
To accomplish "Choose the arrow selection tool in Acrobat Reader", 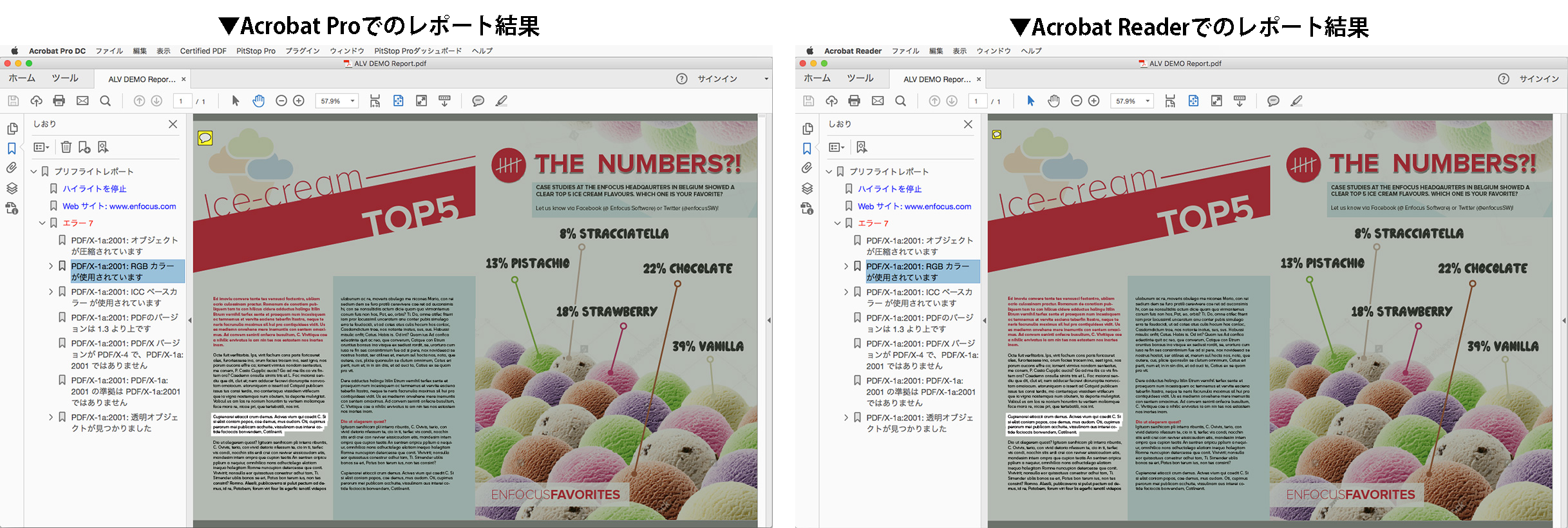I will pos(1030,100).
